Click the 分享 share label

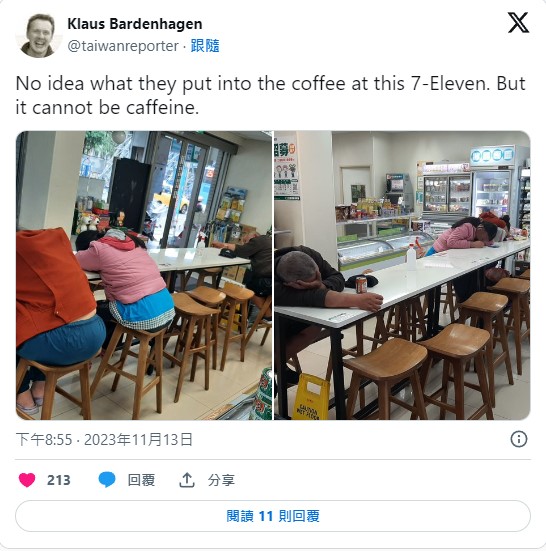pyautogui.click(x=221, y=480)
